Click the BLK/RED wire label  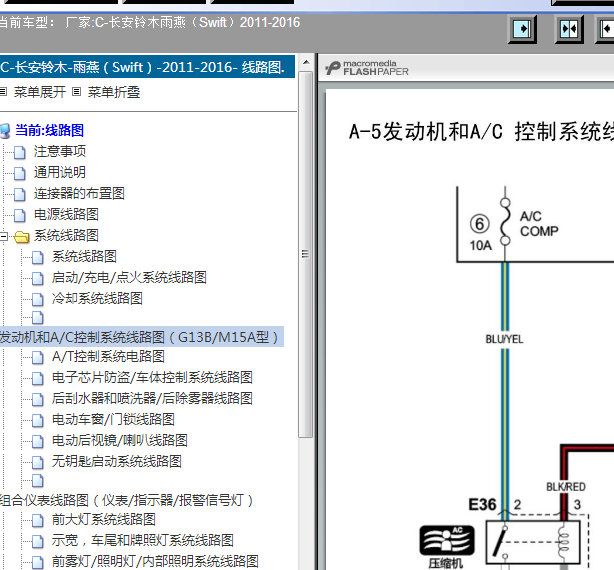pyautogui.click(x=566, y=487)
